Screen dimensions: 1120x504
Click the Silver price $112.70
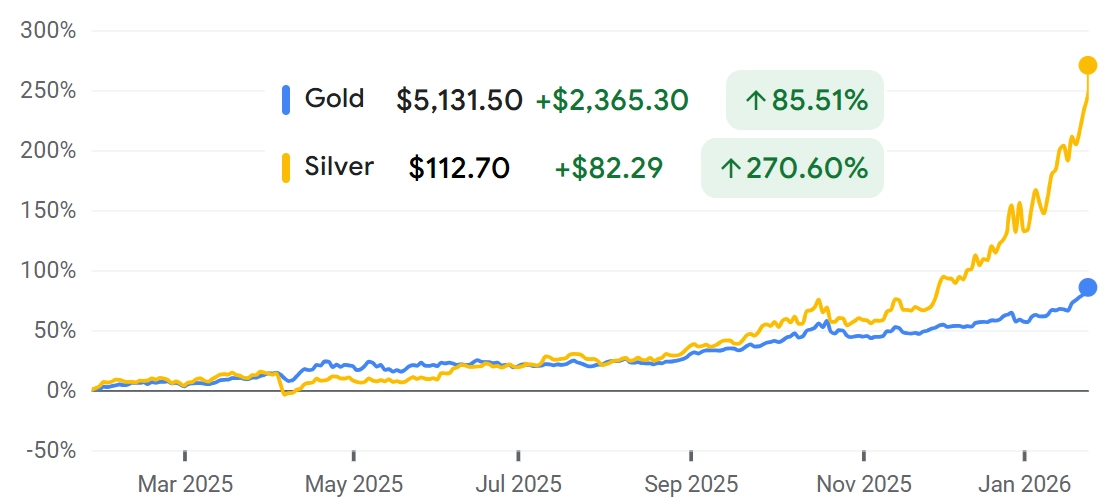(x=459, y=168)
